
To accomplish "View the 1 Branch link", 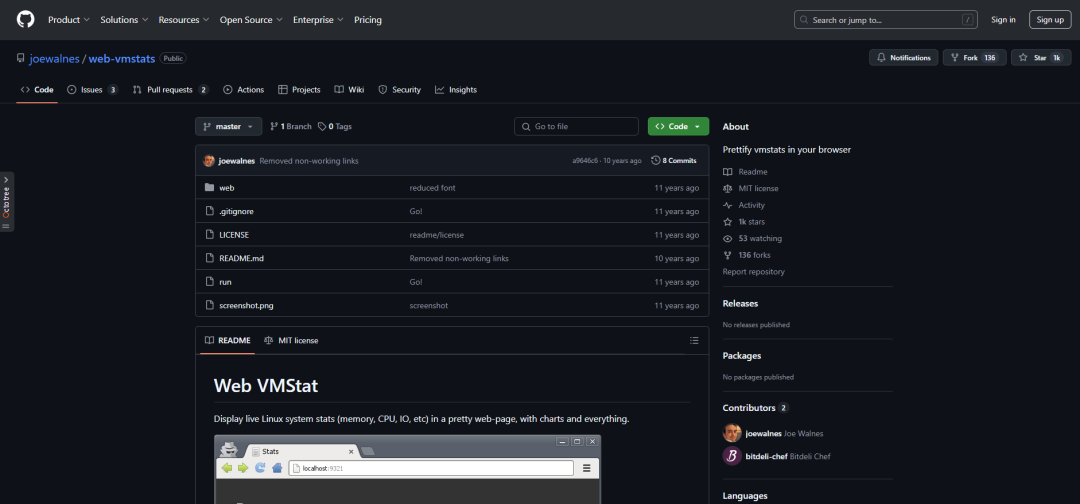I will pos(291,127).
